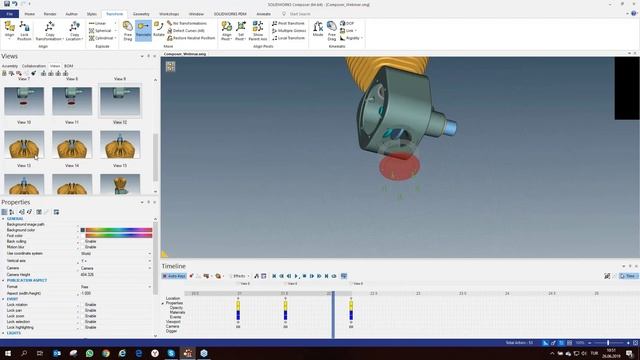Toggle Back culling Enable checkbox
The image size is (640, 360).
pos(82,242)
